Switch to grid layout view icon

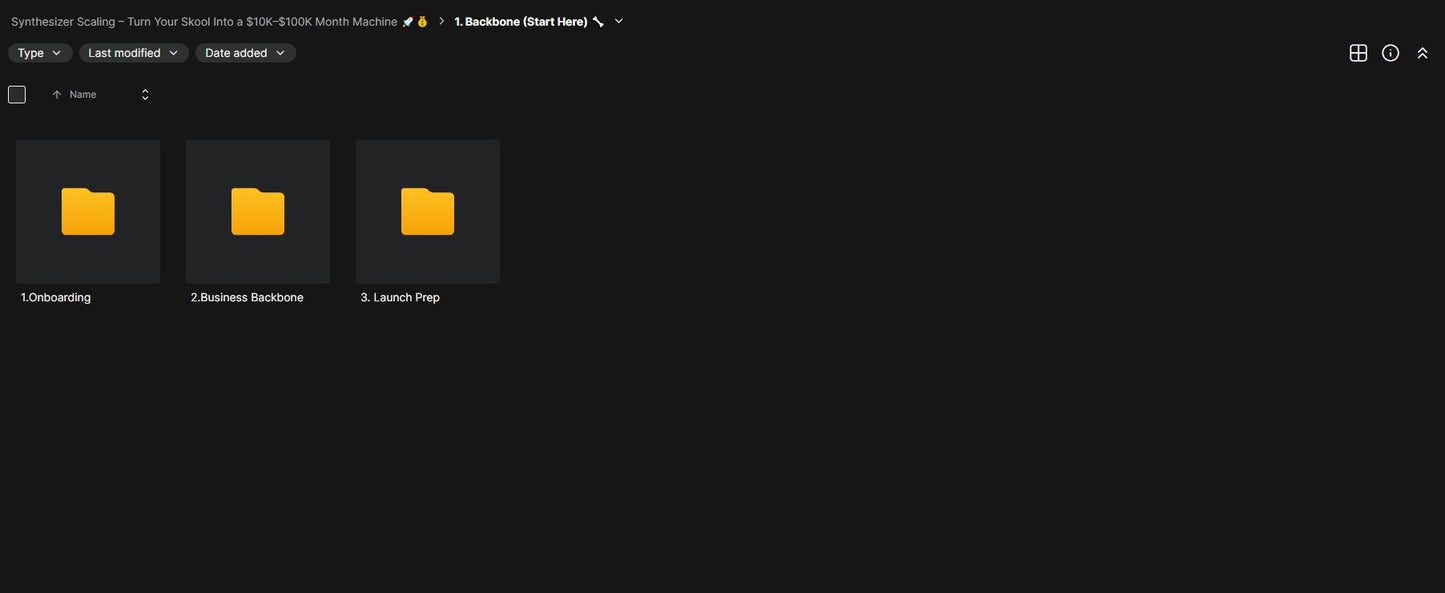(1358, 53)
